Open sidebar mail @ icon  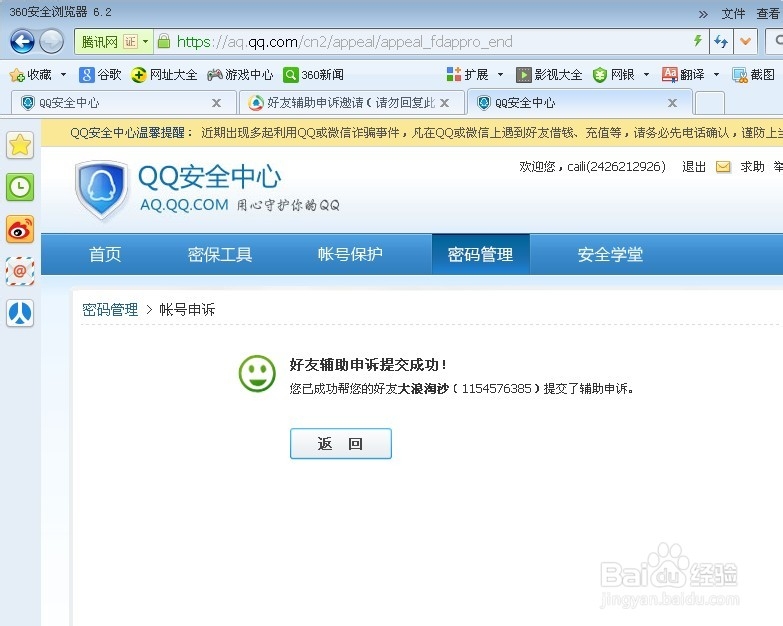pos(20,271)
